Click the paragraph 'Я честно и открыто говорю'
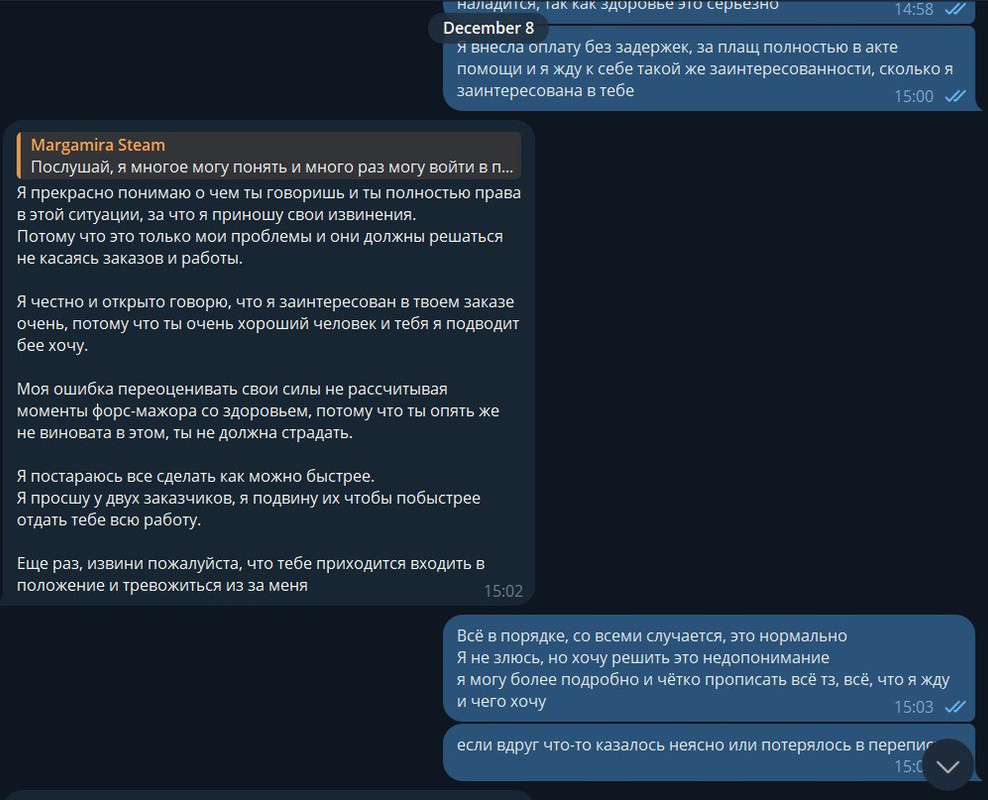This screenshot has height=800, width=988. click(268, 323)
